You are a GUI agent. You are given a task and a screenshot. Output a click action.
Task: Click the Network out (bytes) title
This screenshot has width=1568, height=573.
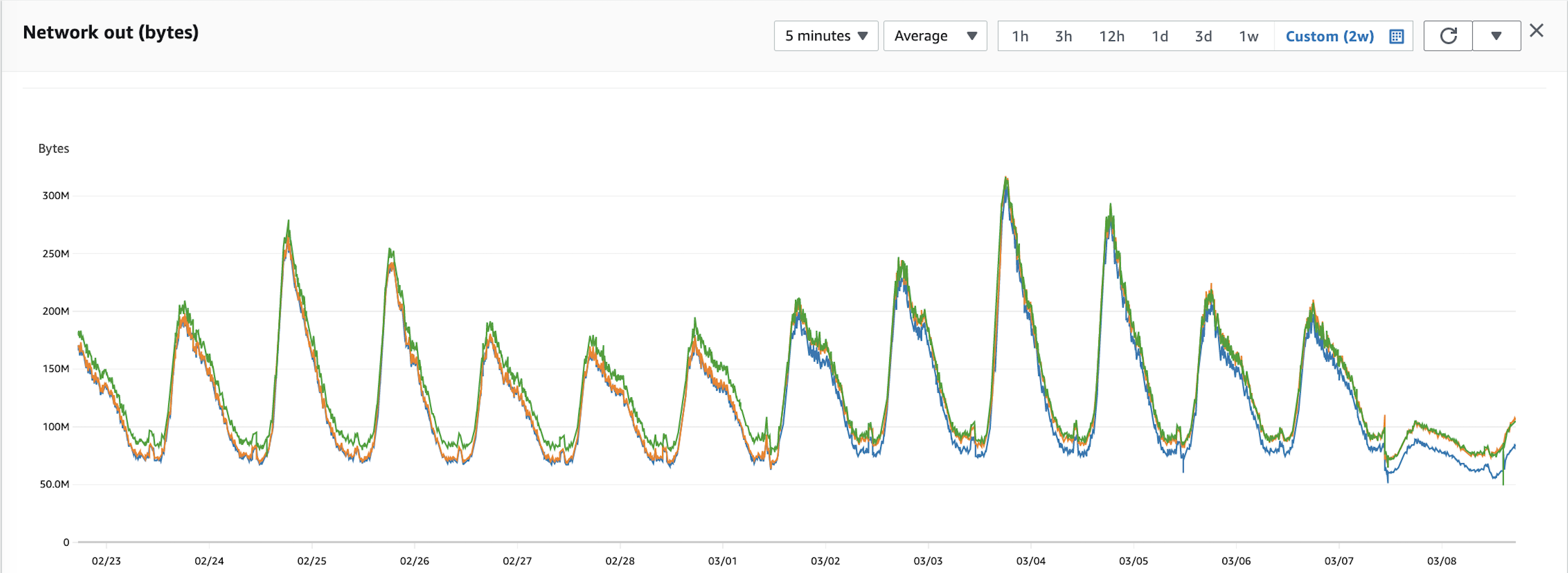pos(111,32)
